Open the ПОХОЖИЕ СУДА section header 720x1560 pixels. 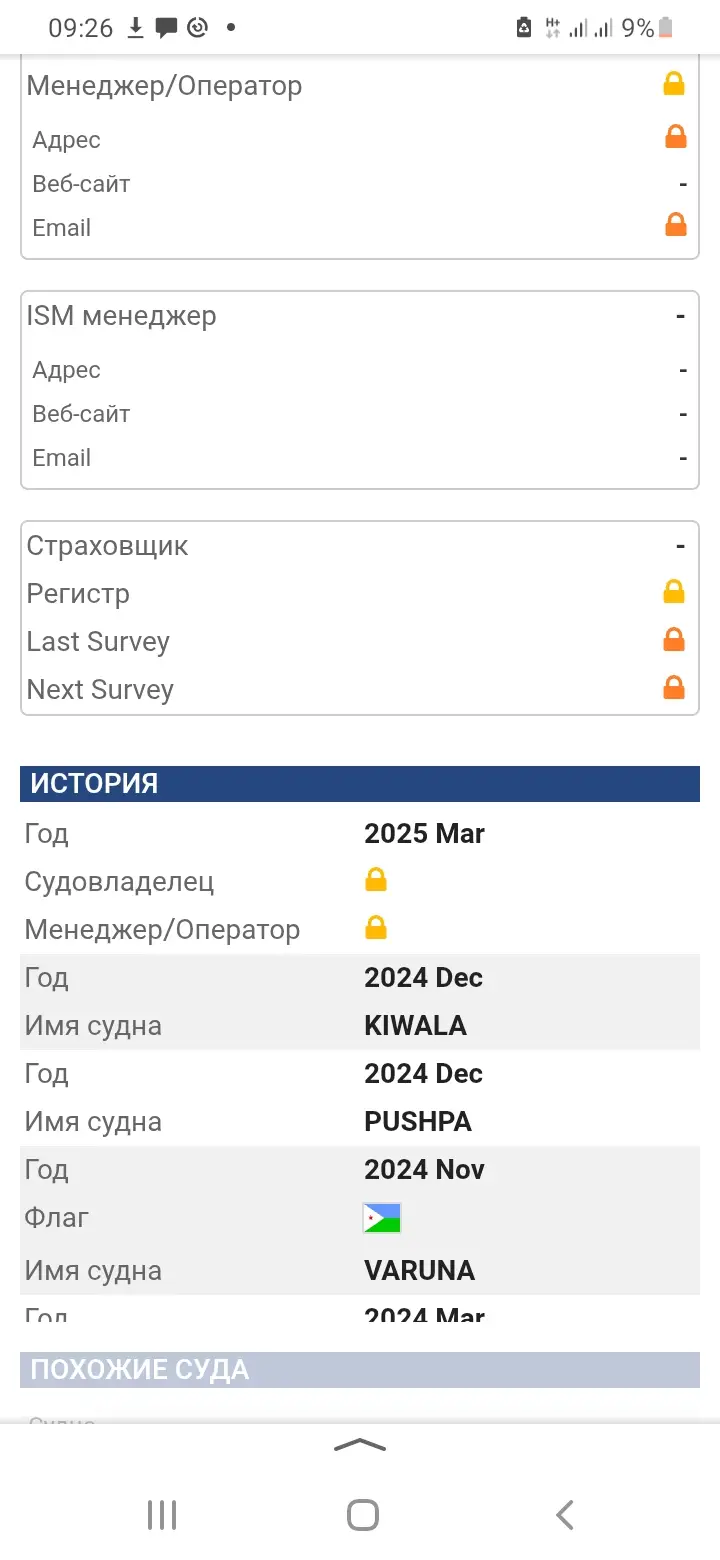click(360, 1369)
